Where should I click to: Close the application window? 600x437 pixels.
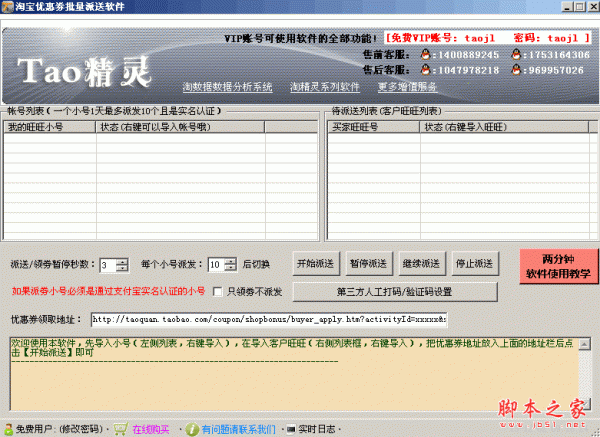click(x=593, y=7)
